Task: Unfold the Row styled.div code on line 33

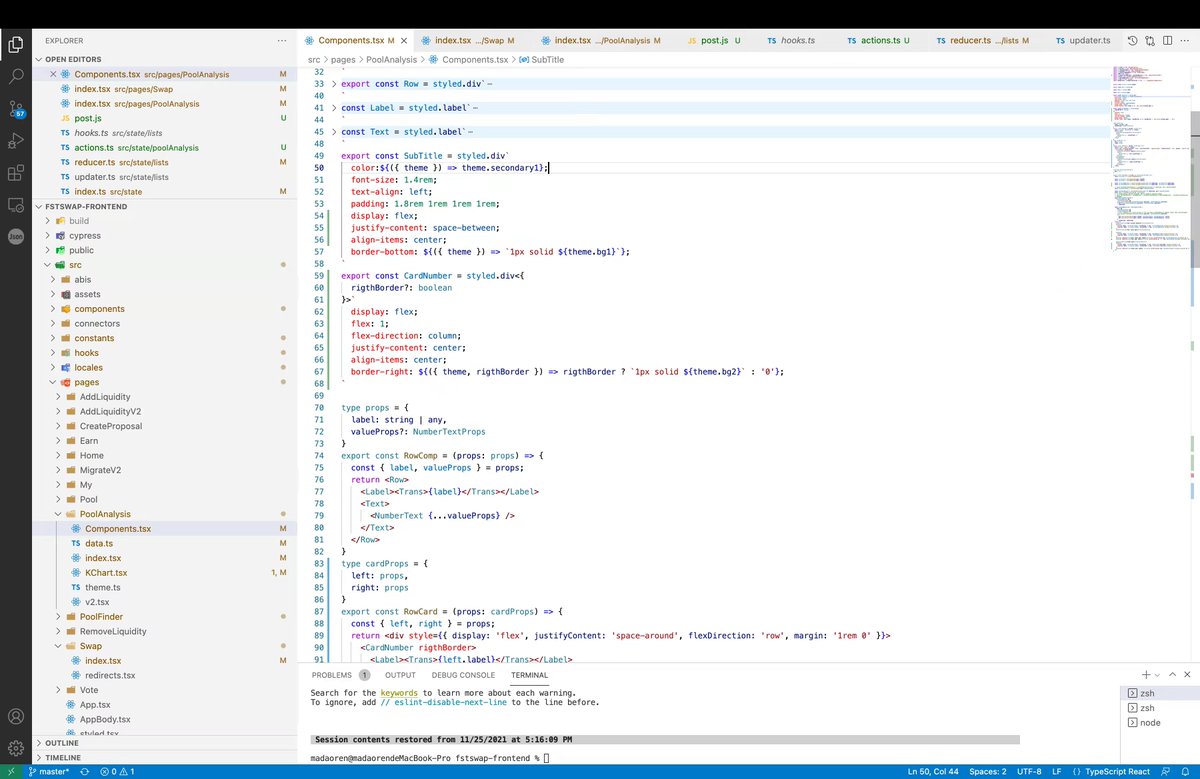Action: (335, 84)
